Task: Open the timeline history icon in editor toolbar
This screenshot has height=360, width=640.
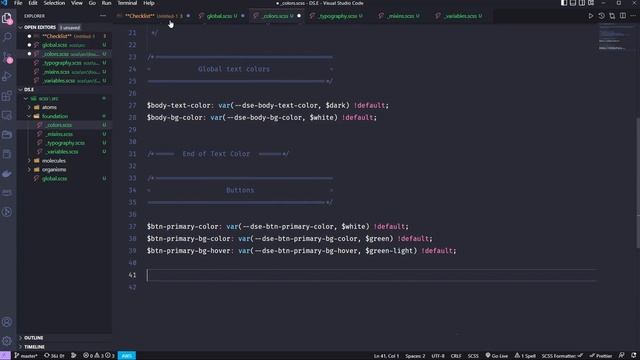Action: point(601,16)
